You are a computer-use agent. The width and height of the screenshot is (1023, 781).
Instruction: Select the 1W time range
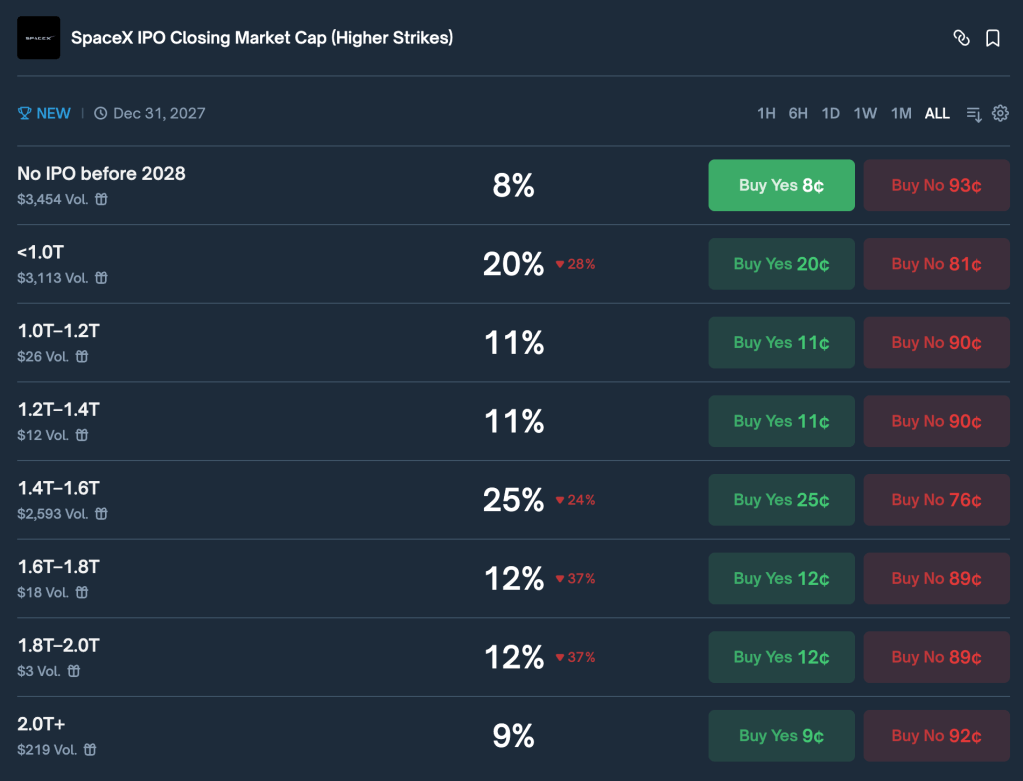tap(865, 114)
